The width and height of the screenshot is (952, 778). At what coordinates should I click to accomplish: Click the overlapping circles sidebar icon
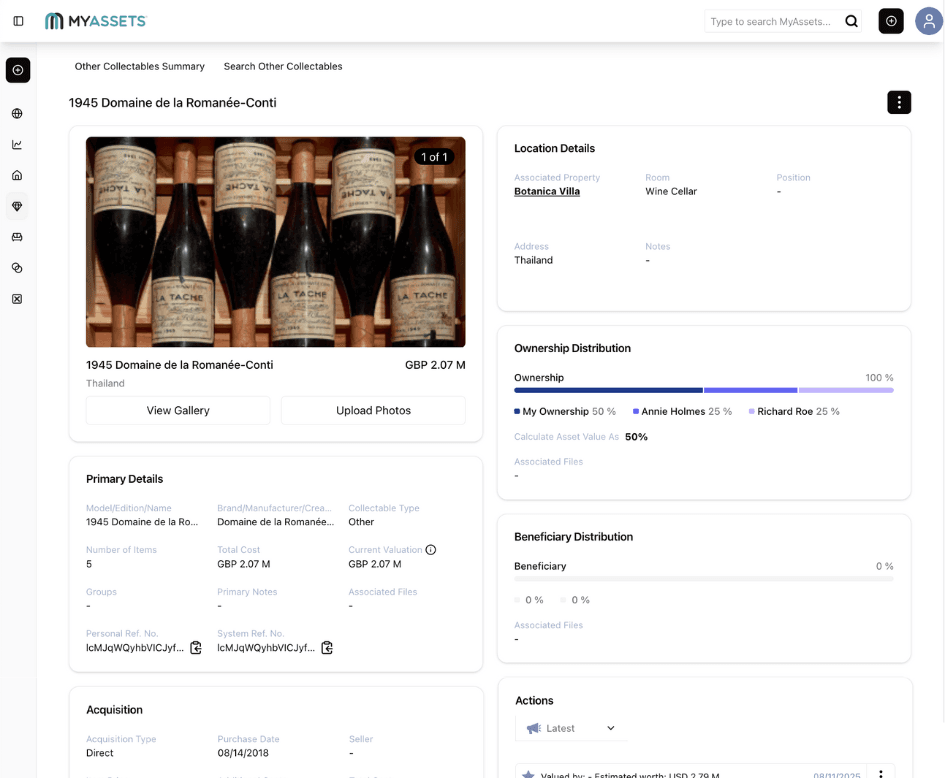[x=17, y=268]
